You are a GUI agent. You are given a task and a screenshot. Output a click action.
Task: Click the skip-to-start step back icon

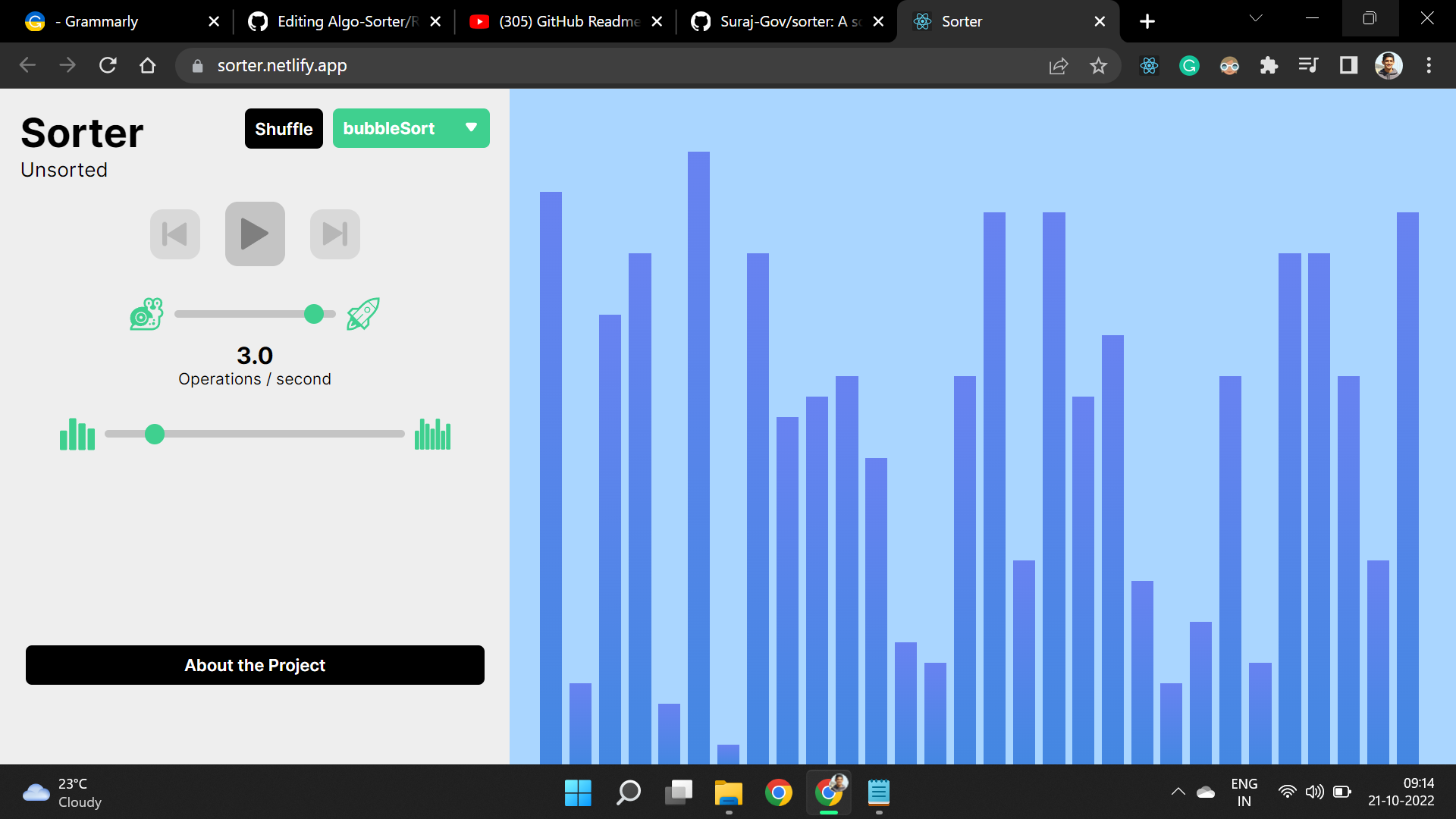pyautogui.click(x=175, y=234)
